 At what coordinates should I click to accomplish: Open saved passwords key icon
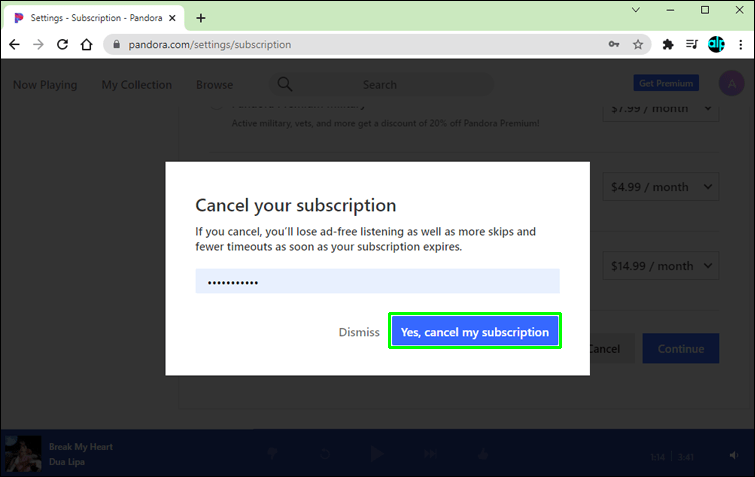pos(613,44)
